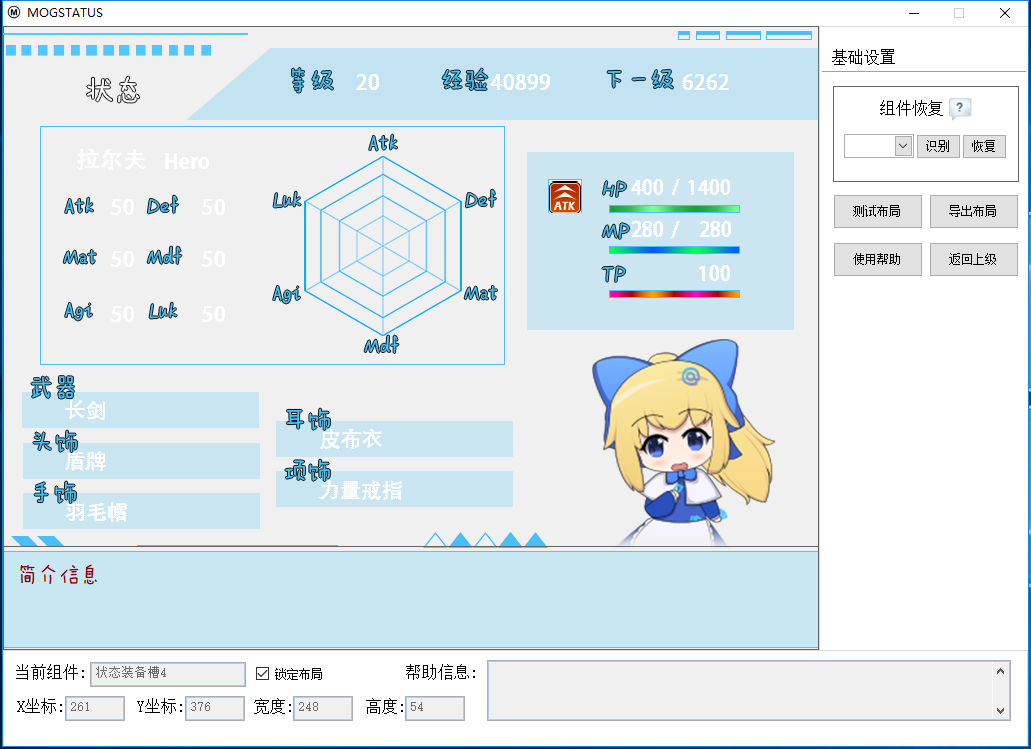
Task: Click 返回上级 to go back
Action: click(973, 259)
